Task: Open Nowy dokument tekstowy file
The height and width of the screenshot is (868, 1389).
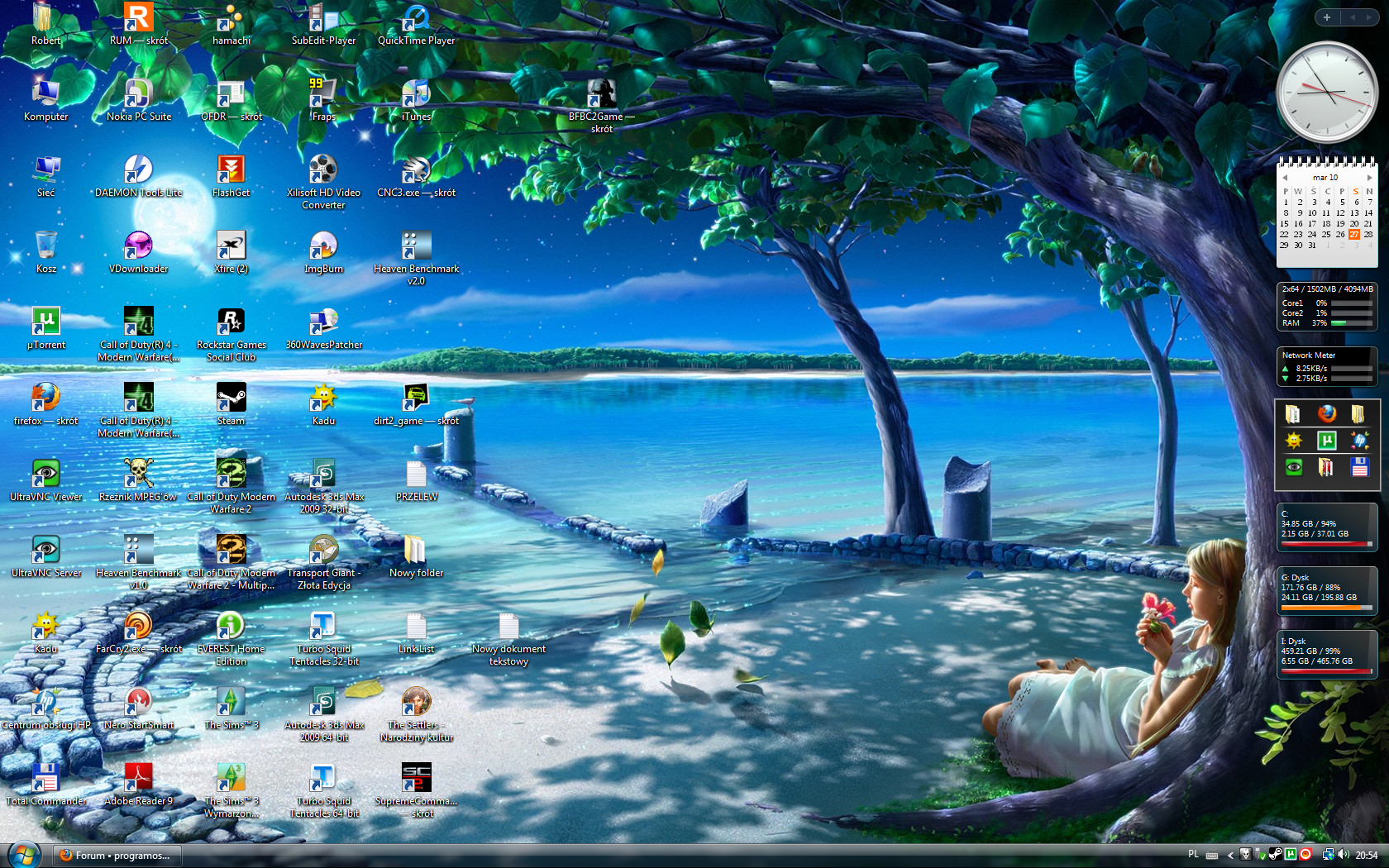Action: click(x=508, y=626)
